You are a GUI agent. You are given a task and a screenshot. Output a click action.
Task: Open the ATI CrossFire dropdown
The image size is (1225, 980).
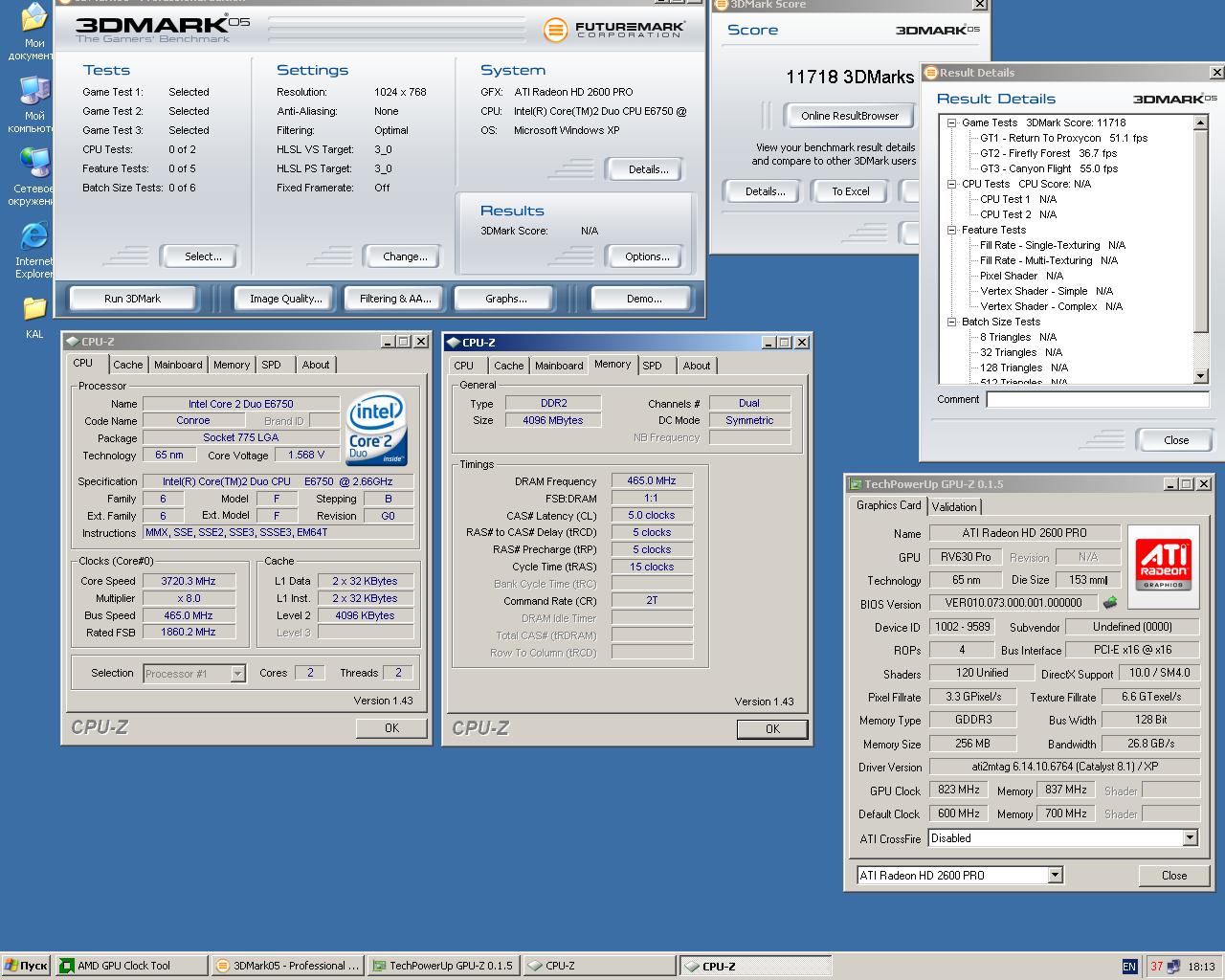pos(1190,838)
